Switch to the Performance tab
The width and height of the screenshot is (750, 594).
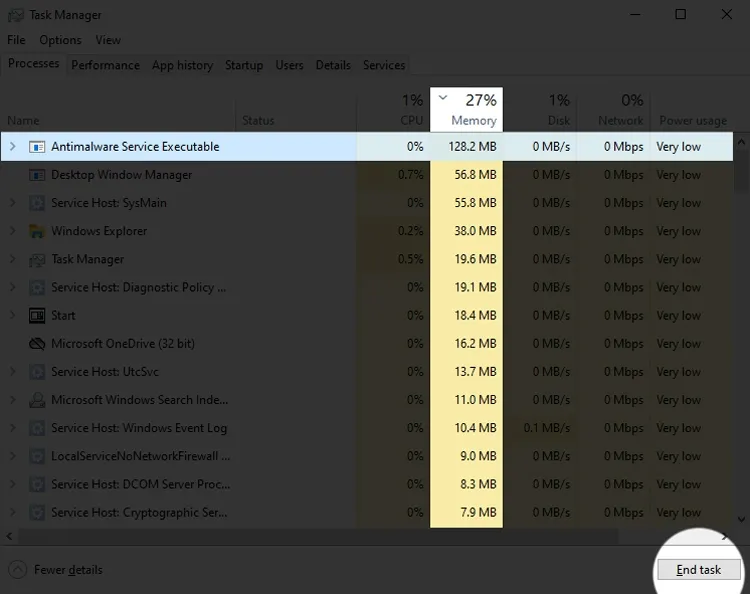pos(105,65)
